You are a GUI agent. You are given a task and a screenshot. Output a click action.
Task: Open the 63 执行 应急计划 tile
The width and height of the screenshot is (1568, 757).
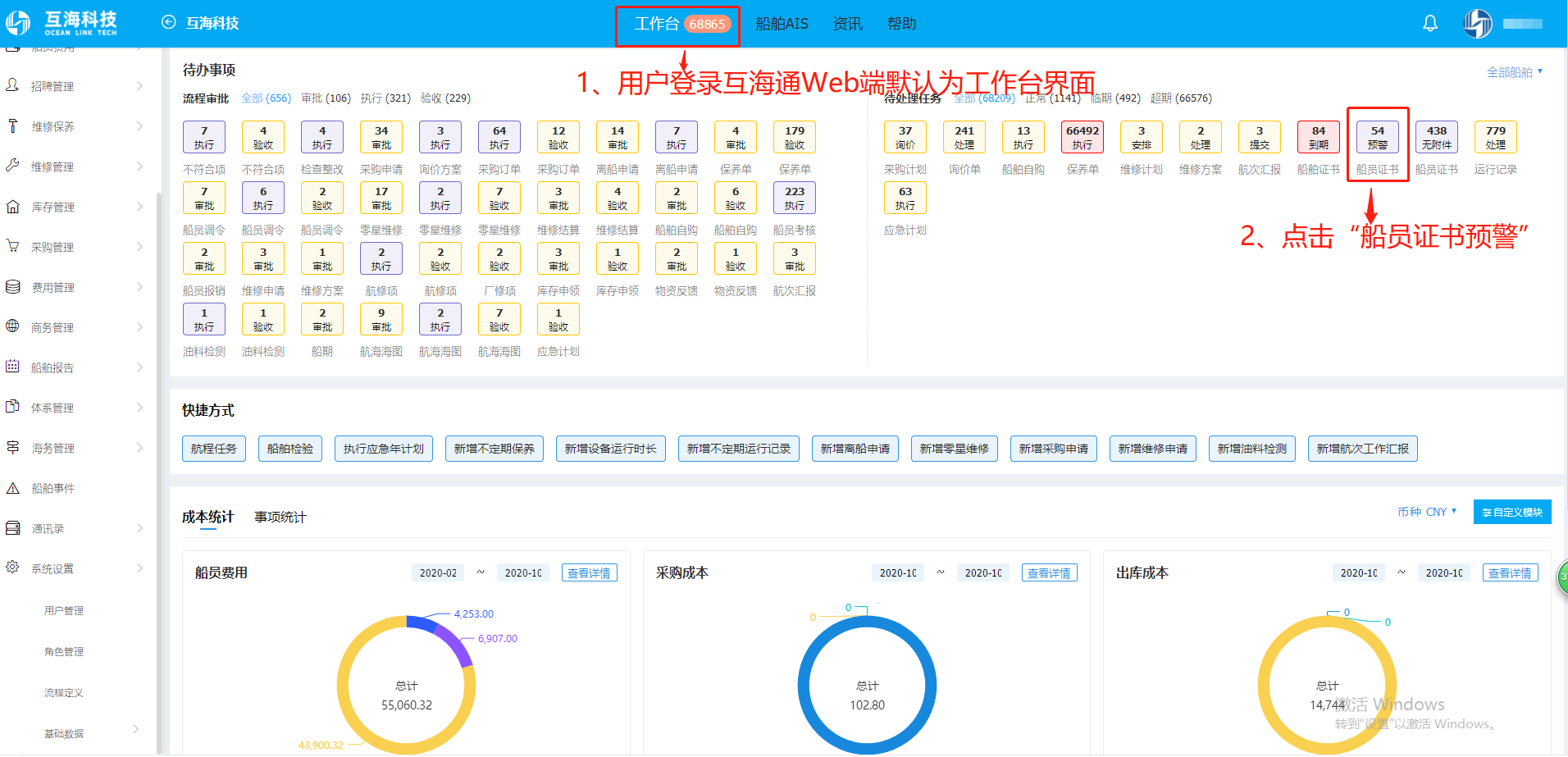(x=905, y=198)
